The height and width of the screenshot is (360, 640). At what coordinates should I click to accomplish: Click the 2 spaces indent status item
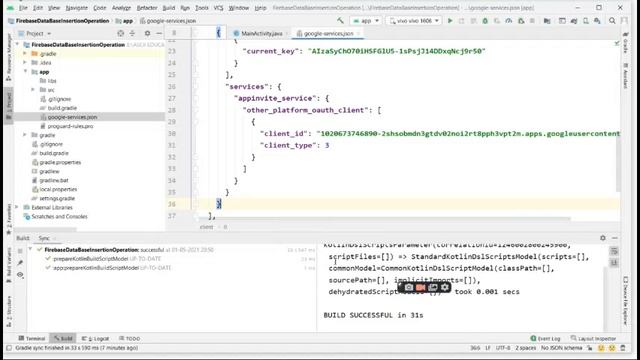[525, 348]
